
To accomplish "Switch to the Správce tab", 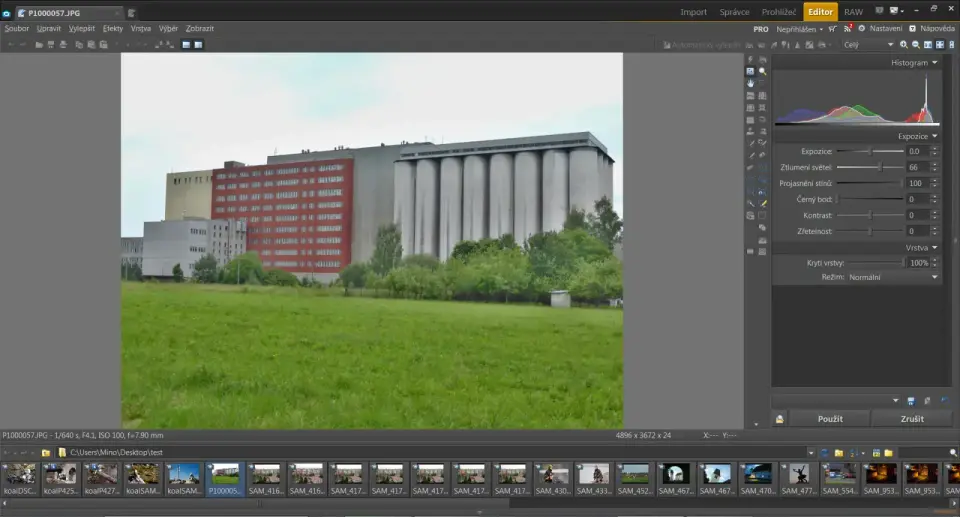I will pyautogui.click(x=734, y=12).
